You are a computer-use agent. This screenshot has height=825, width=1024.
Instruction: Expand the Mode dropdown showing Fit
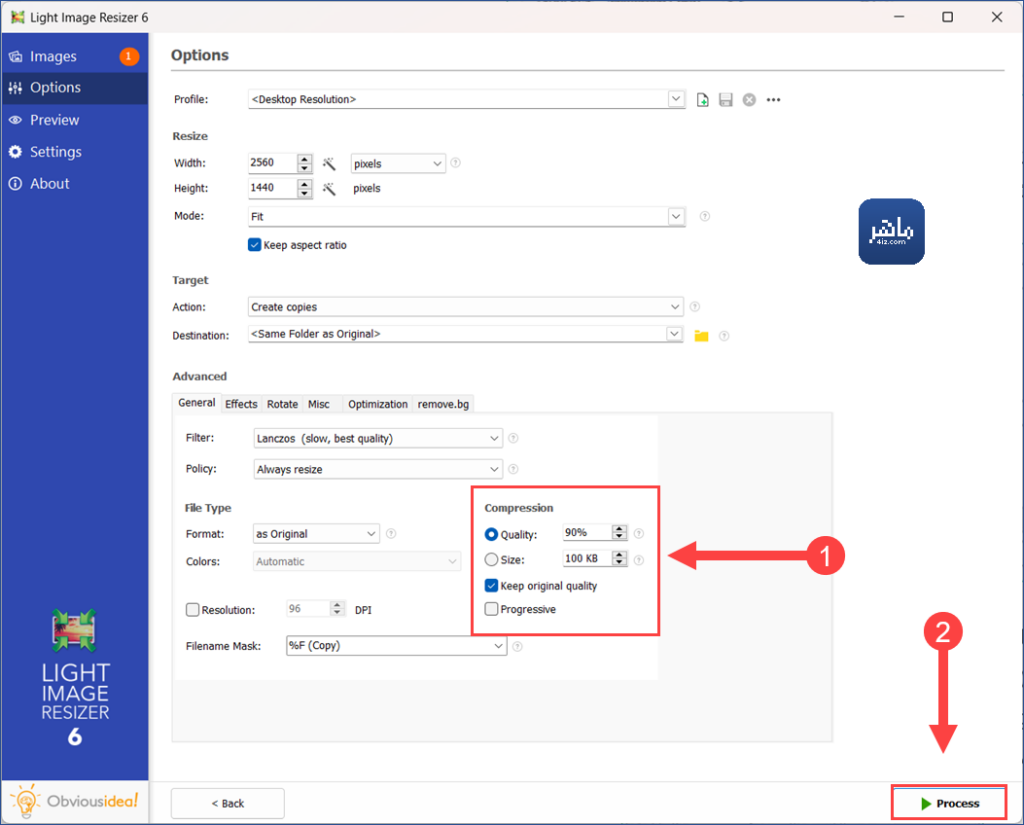pyautogui.click(x=676, y=216)
